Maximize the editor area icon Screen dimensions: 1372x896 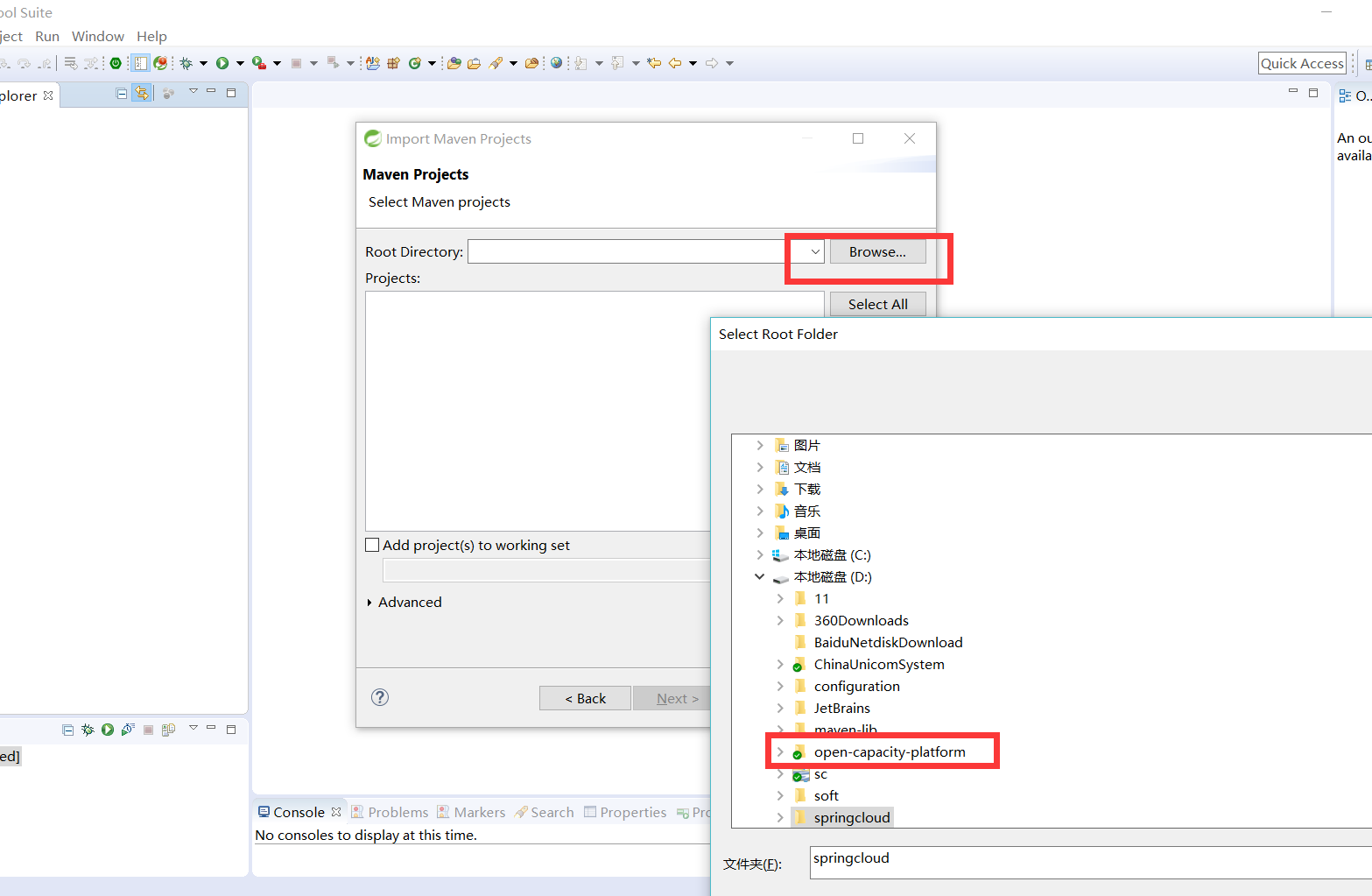pyautogui.click(x=1313, y=92)
